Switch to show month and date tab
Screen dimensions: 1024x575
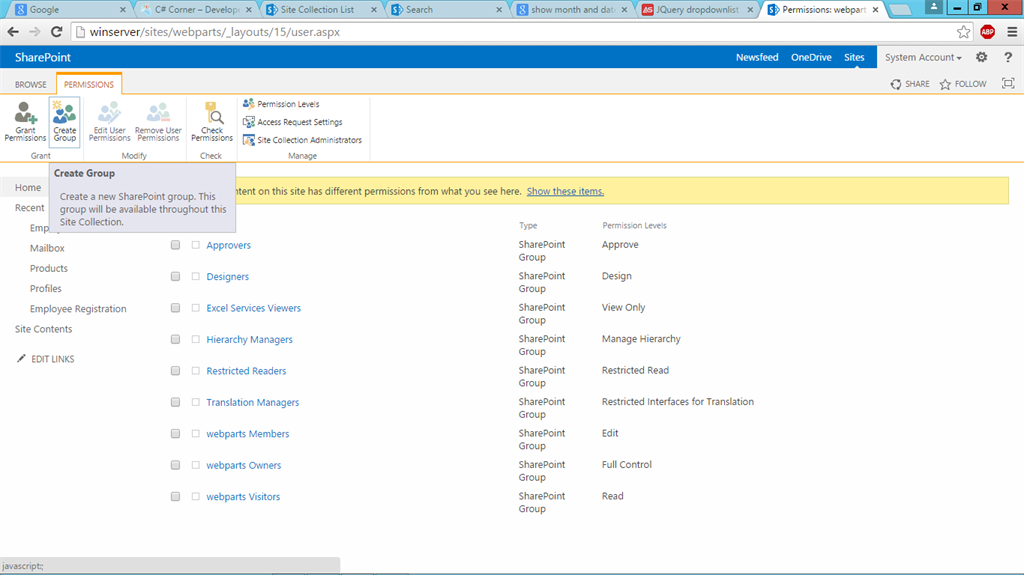coord(571,10)
